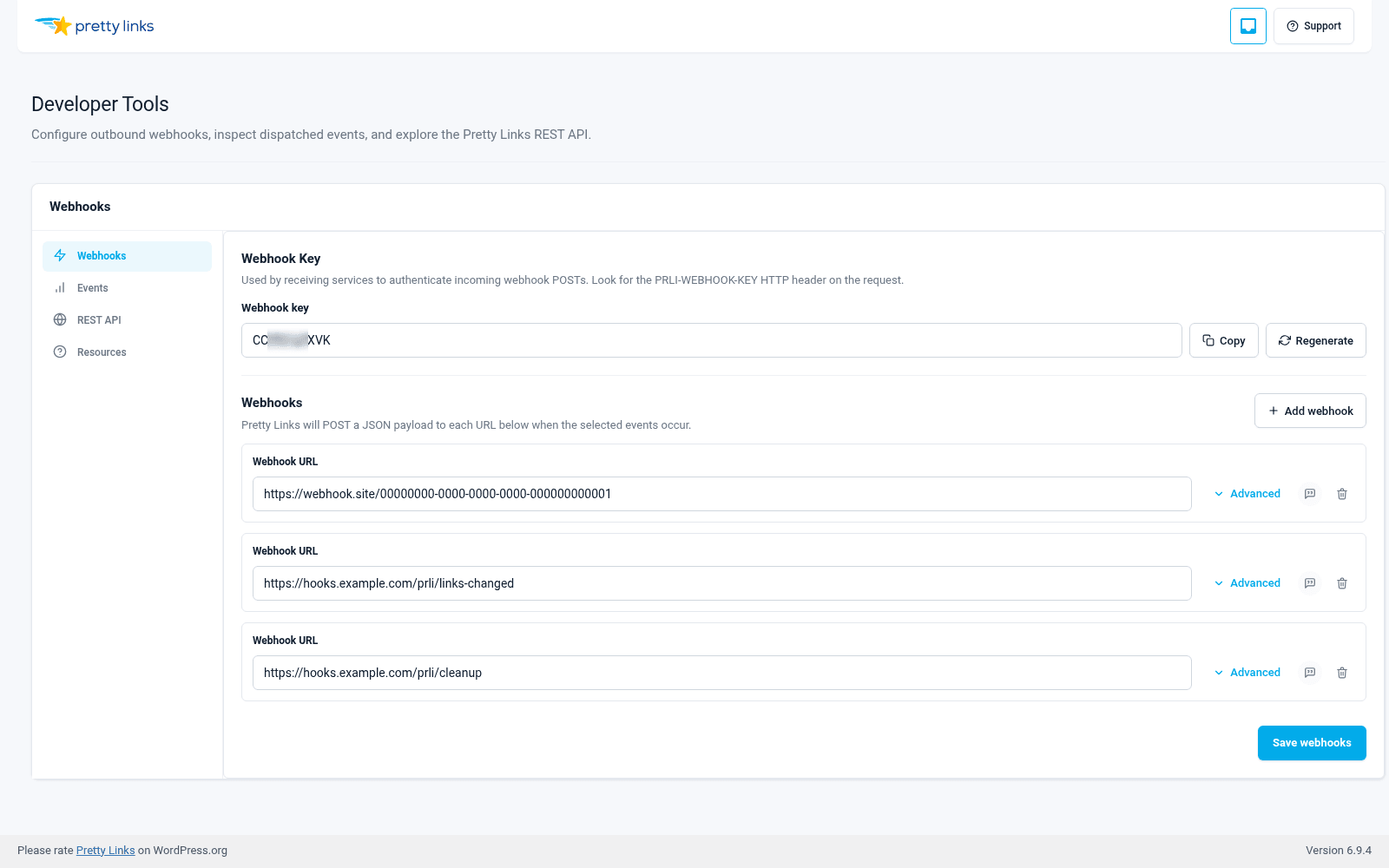
Task: Click the lightning bolt Webhooks icon
Action: [60, 256]
